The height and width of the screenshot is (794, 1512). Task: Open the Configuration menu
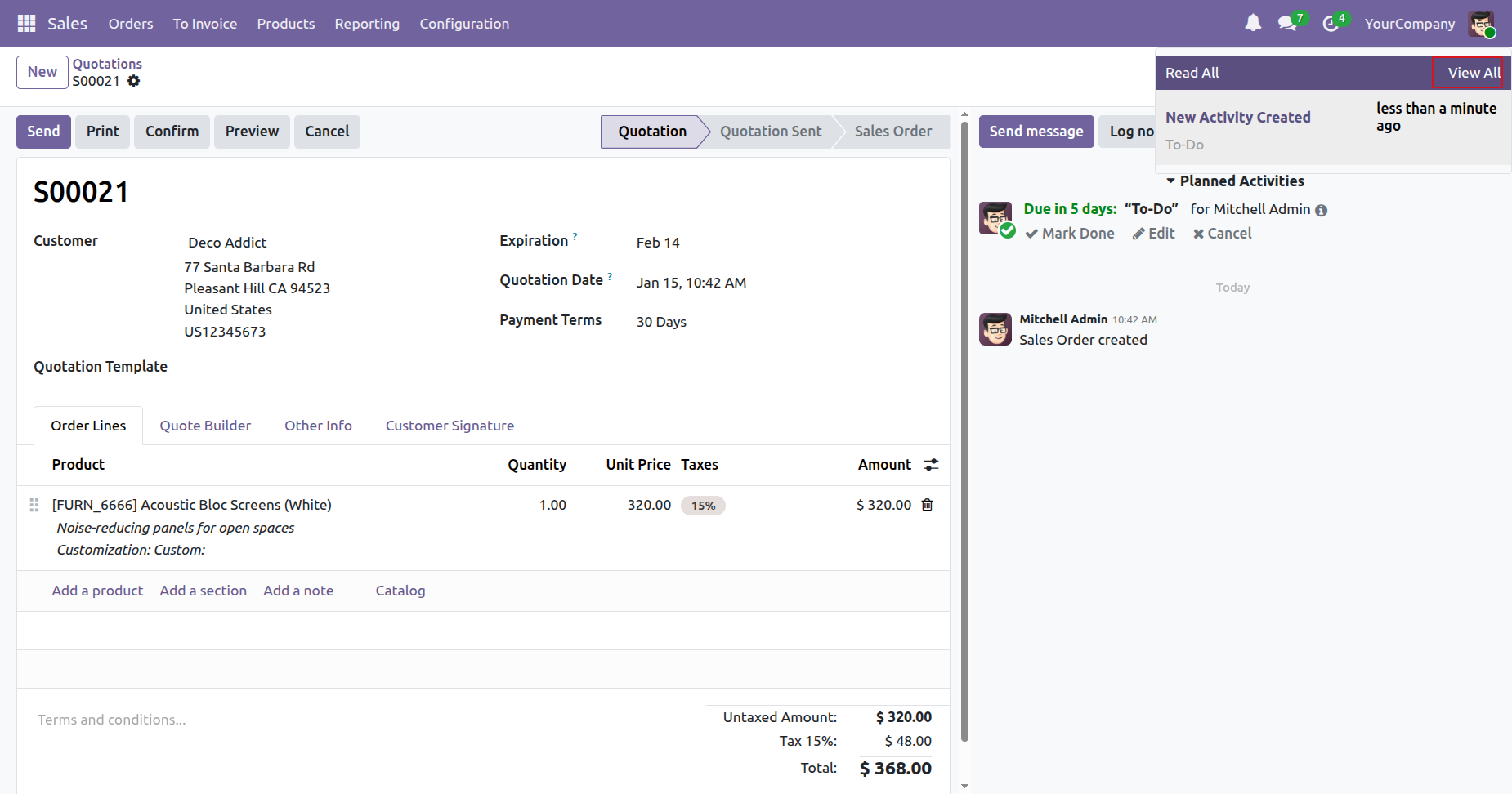464,24
